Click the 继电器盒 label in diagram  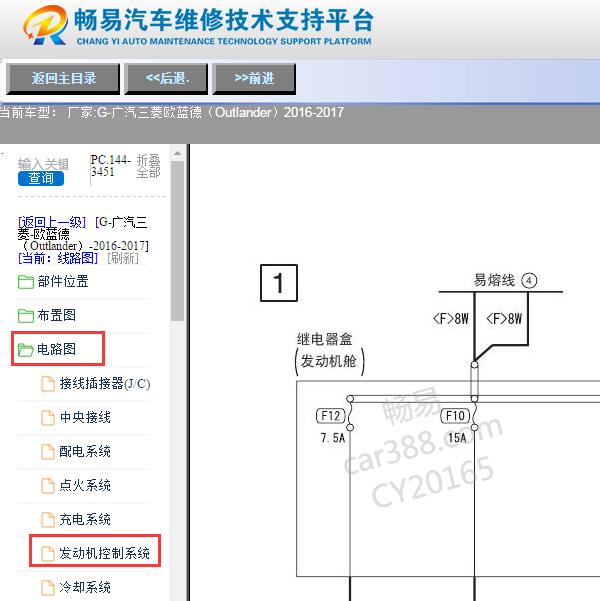[324, 339]
